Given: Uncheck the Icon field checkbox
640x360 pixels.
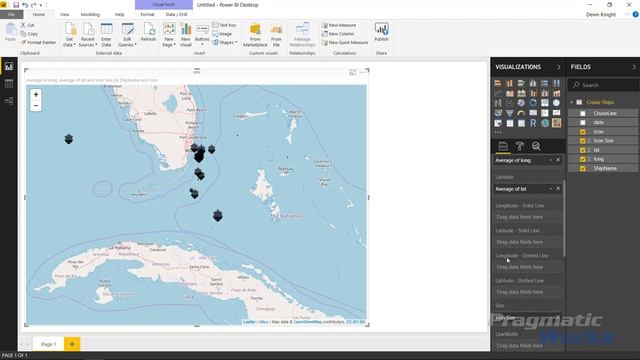Looking at the screenshot, I should pyautogui.click(x=583, y=131).
